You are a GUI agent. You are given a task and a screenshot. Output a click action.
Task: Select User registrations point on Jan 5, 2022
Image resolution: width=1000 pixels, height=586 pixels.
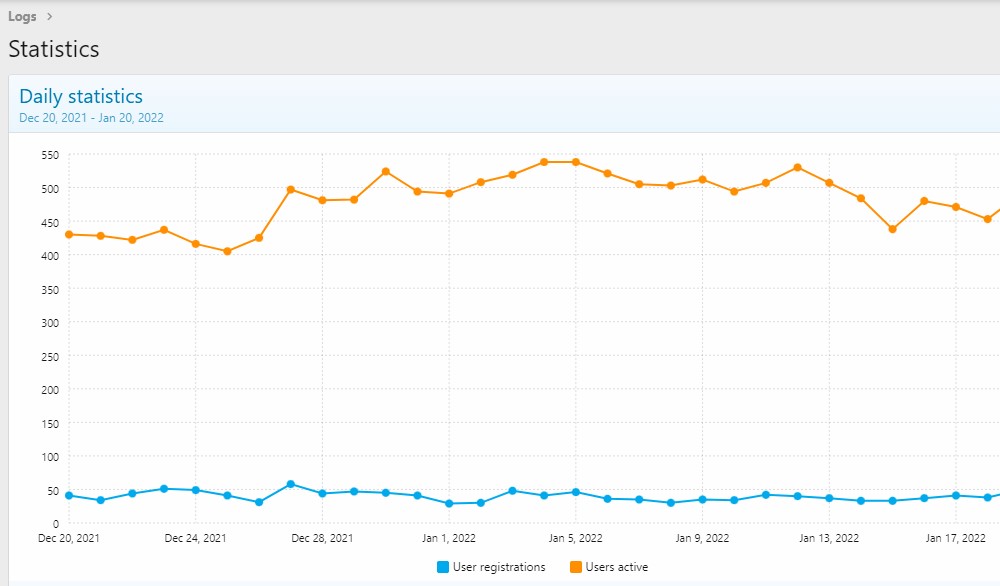pos(576,492)
